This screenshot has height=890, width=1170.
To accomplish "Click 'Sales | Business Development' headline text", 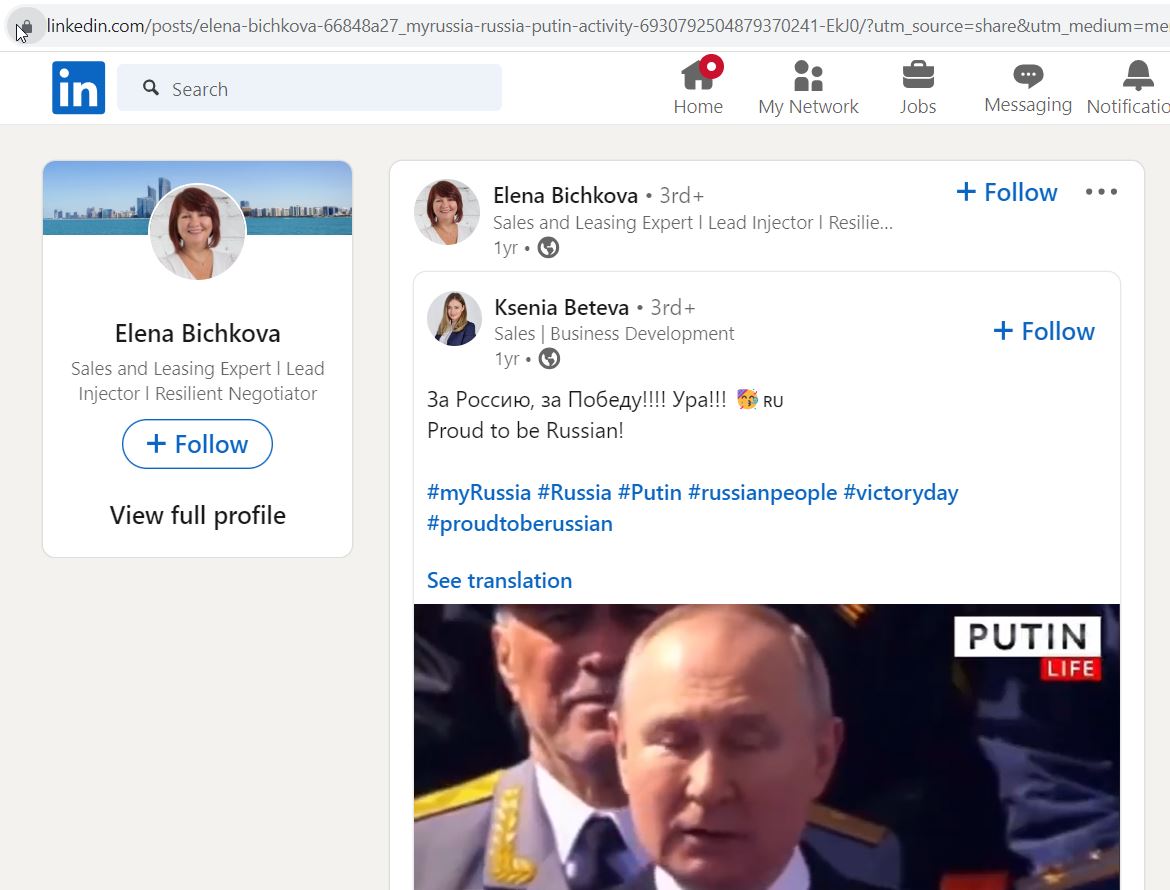I will coord(614,333).
